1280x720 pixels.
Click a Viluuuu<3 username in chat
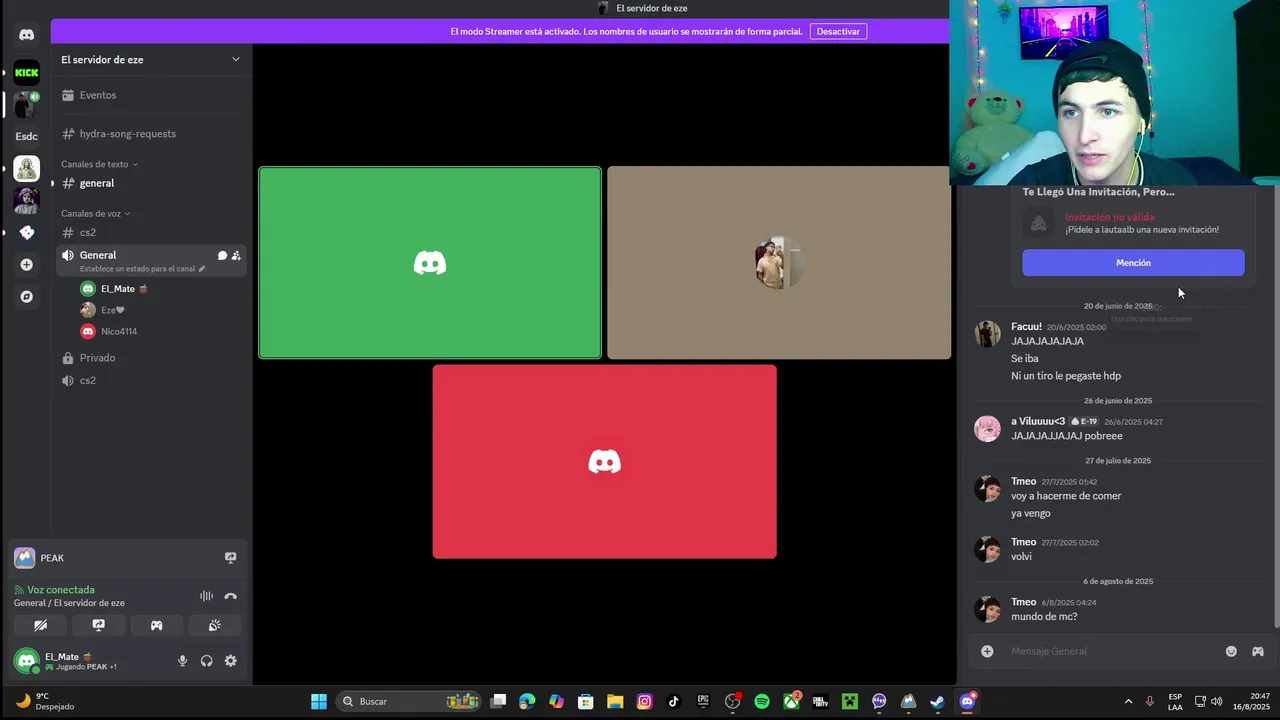[x=1038, y=422]
